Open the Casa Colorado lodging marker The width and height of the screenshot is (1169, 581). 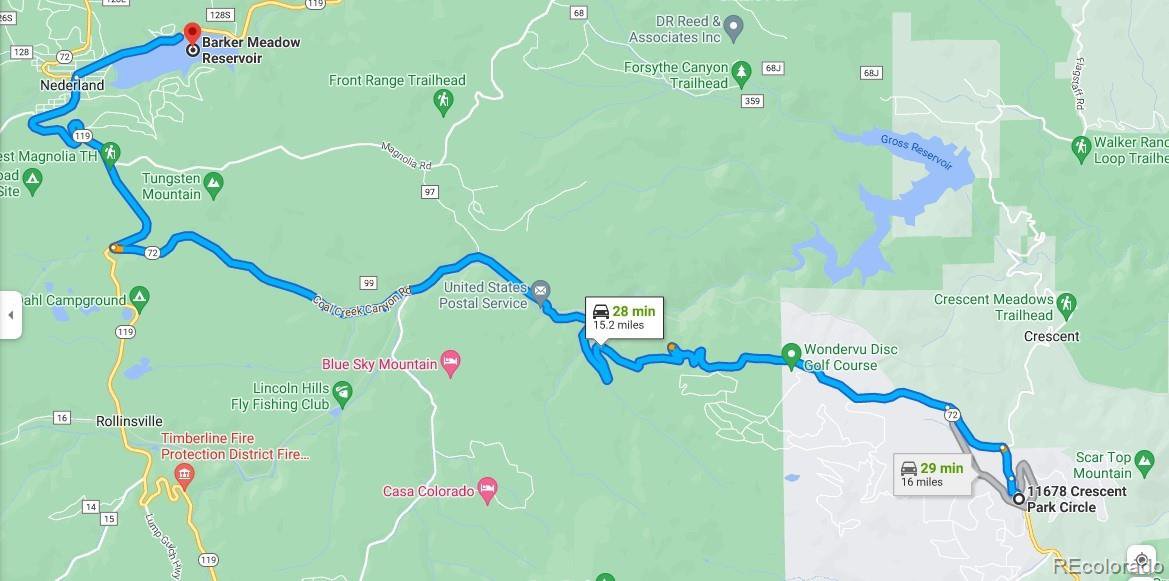point(487,489)
